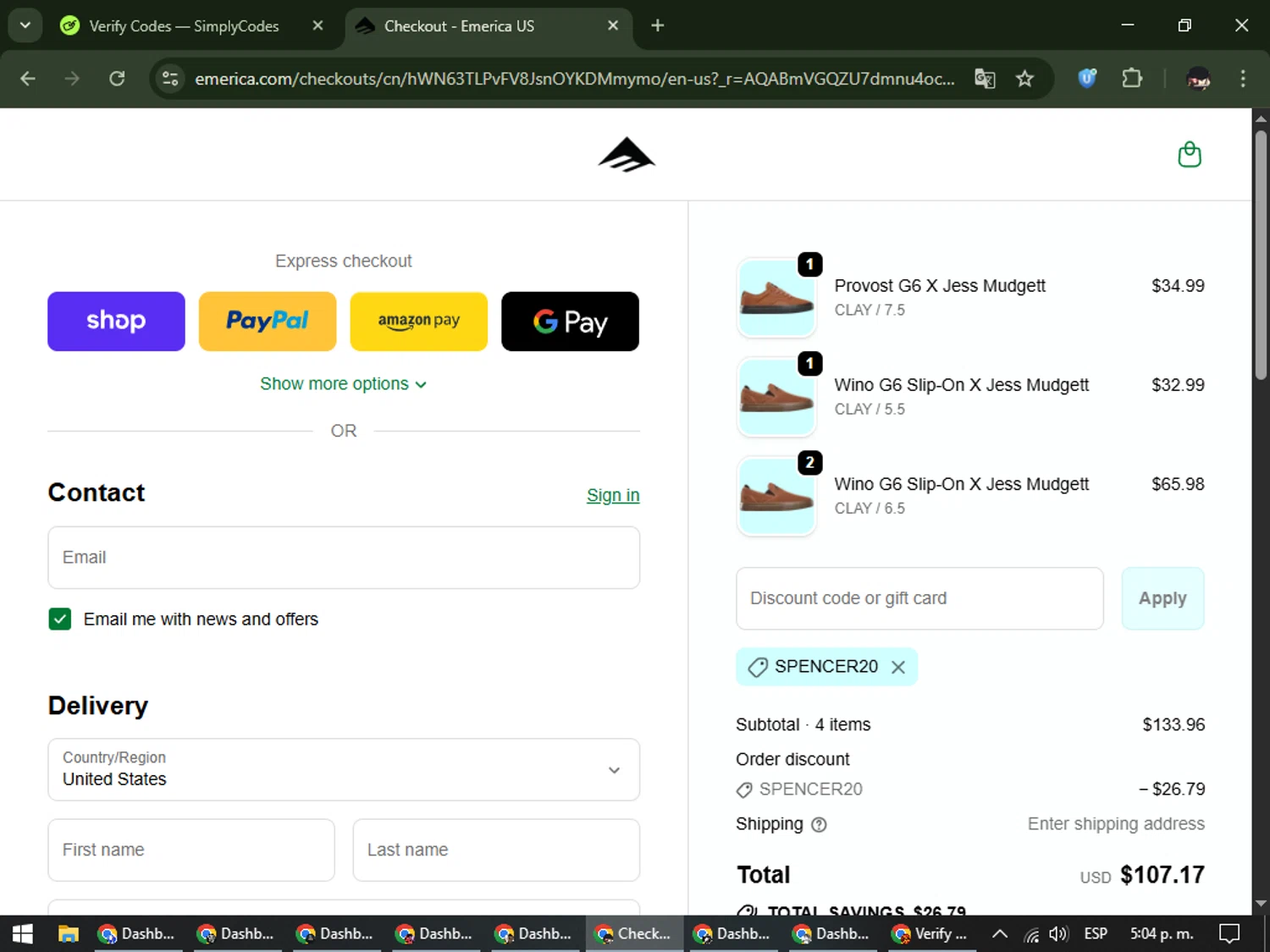Open the browser extensions puzzle icon
Screen dimensions: 1270x952
(1132, 79)
